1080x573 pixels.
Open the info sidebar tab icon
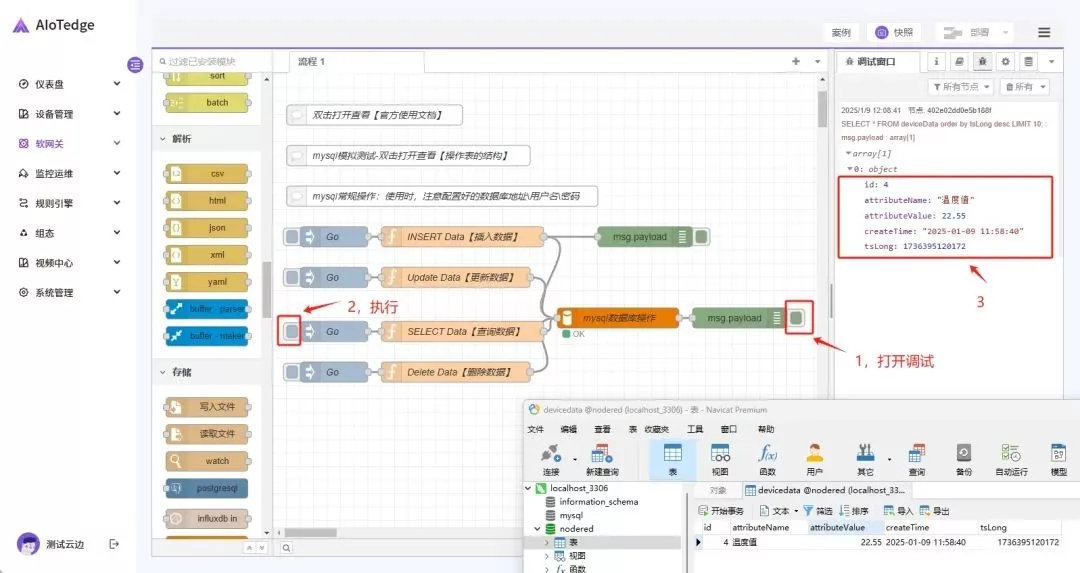937,62
